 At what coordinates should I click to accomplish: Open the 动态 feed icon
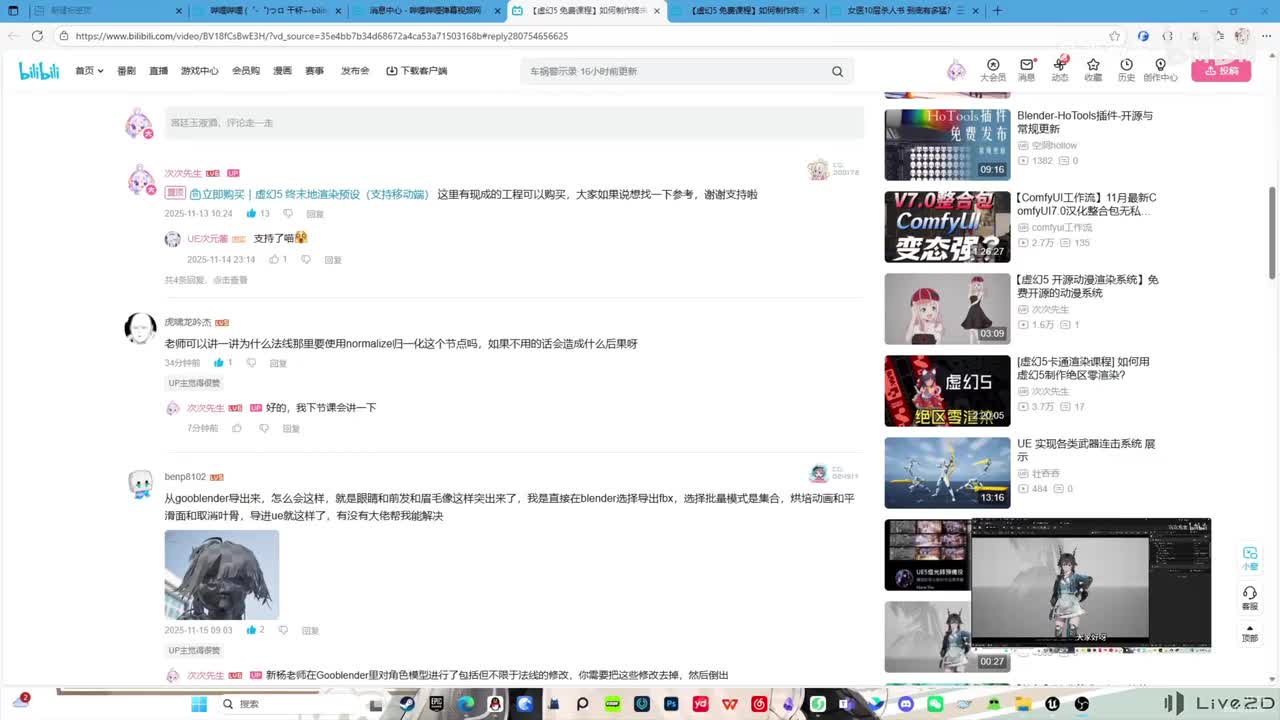click(1060, 70)
